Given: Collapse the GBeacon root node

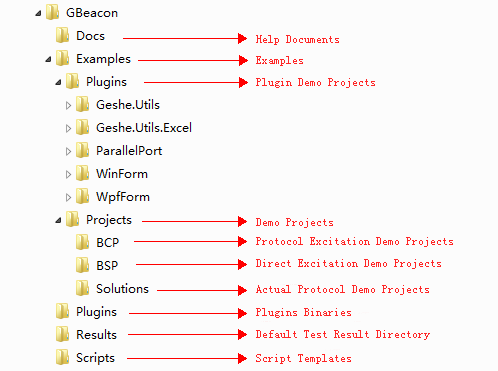Looking at the screenshot, I should tap(38, 14).
